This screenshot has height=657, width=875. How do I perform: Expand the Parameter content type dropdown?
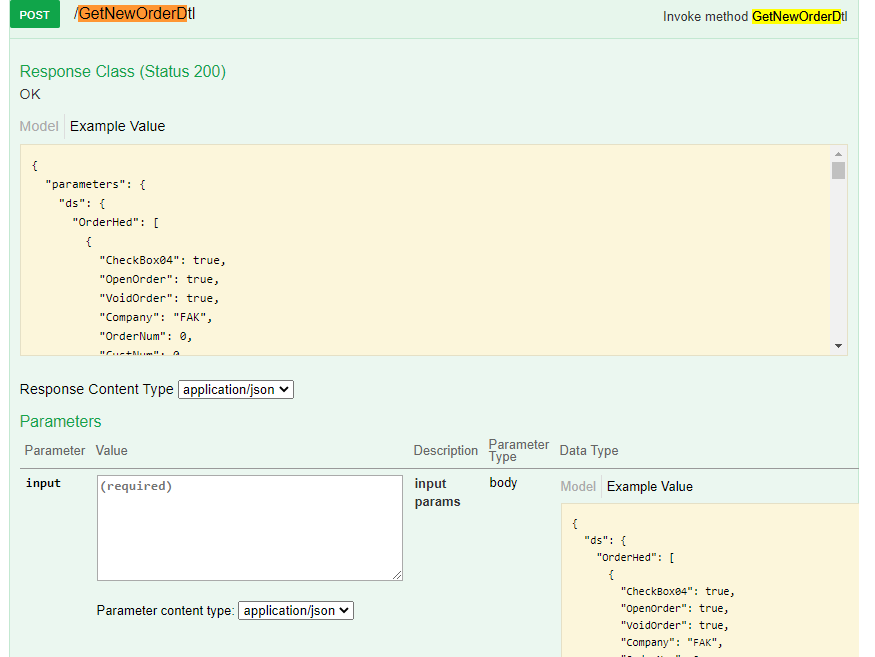pos(296,610)
